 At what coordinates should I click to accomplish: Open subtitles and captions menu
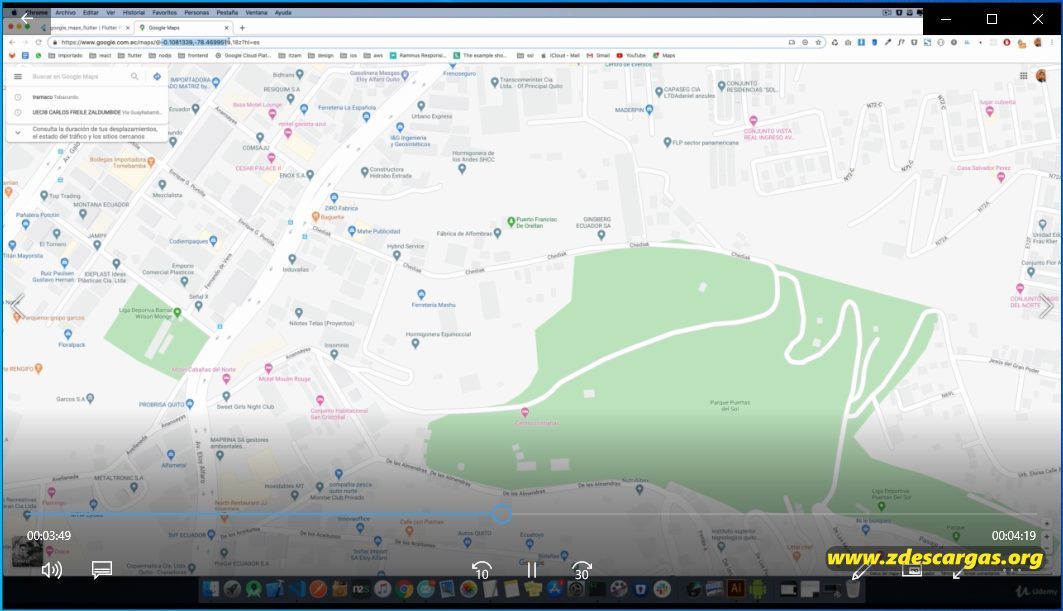pyautogui.click(x=102, y=570)
